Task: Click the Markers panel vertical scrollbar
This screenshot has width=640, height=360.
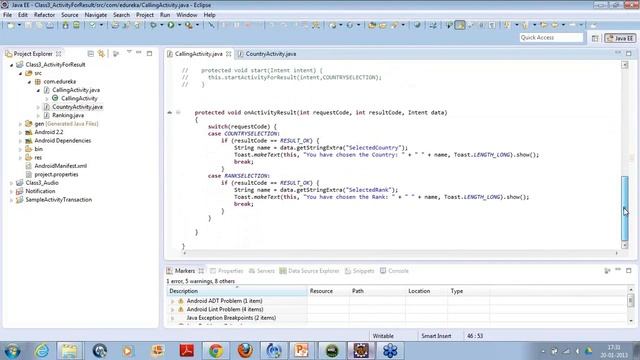Action: coord(631,301)
